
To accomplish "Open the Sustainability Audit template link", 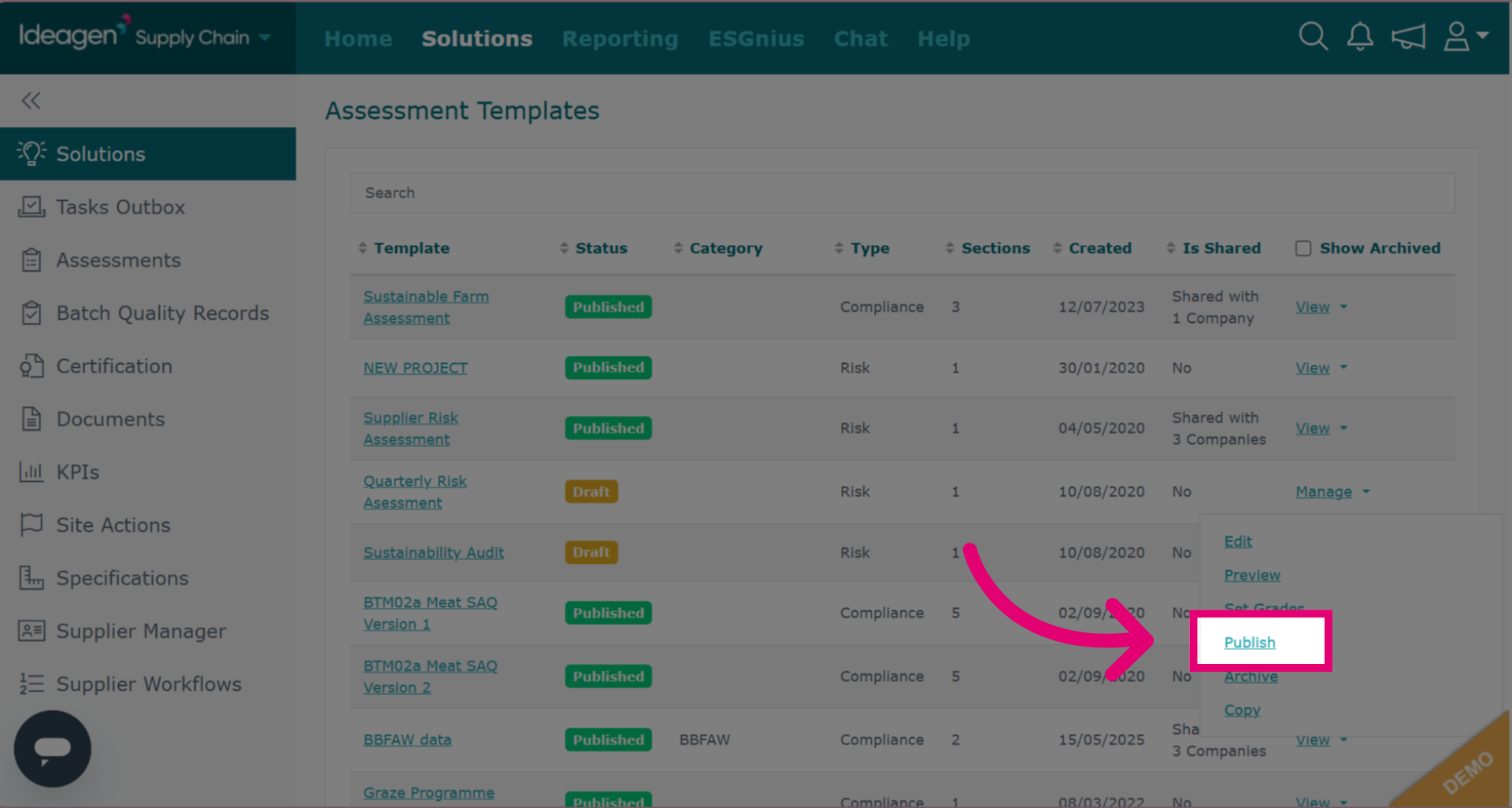I will tap(433, 553).
